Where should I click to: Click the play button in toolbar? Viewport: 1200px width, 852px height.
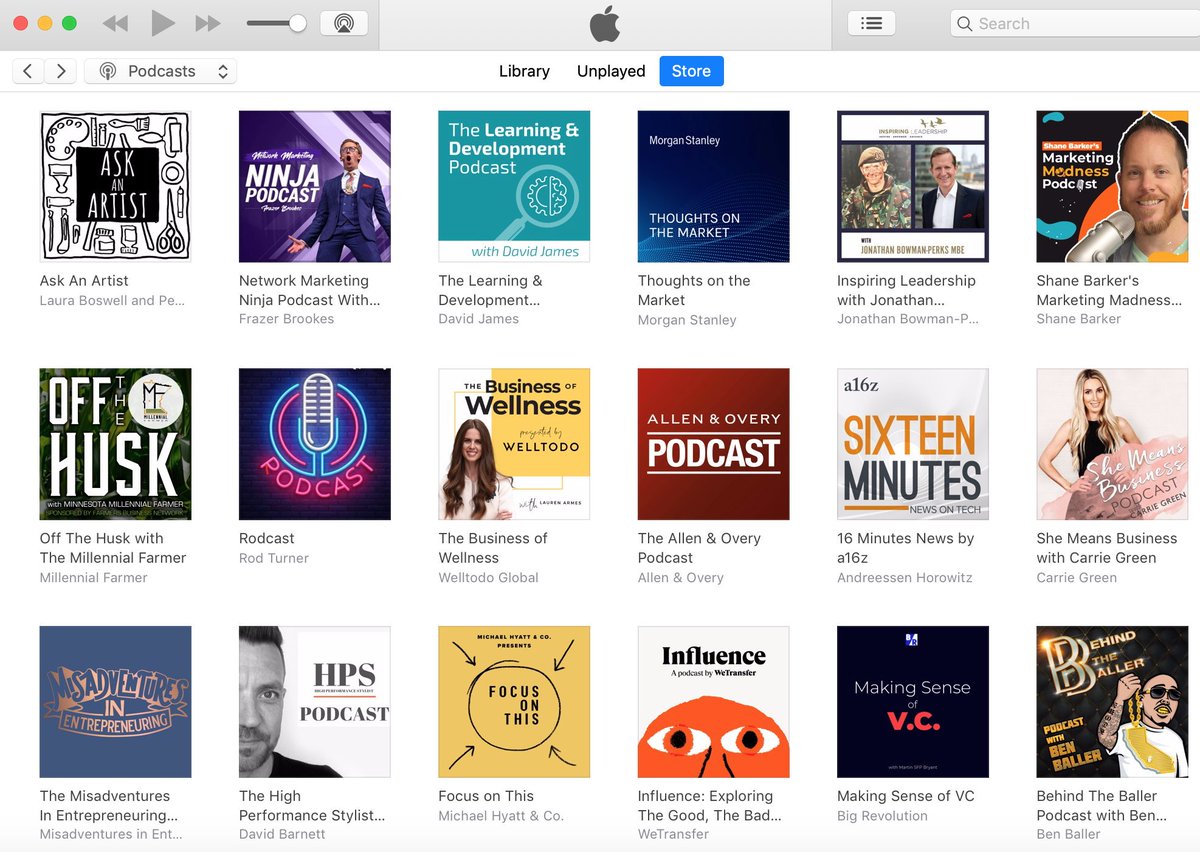pyautogui.click(x=162, y=23)
